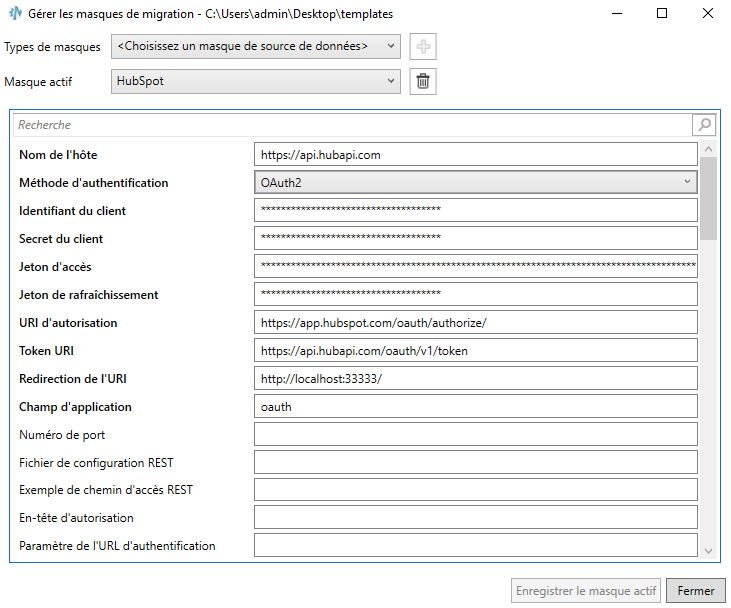731x608 pixels.
Task: Expand the Masque actif HubSpot dropdown
Action: [255, 81]
